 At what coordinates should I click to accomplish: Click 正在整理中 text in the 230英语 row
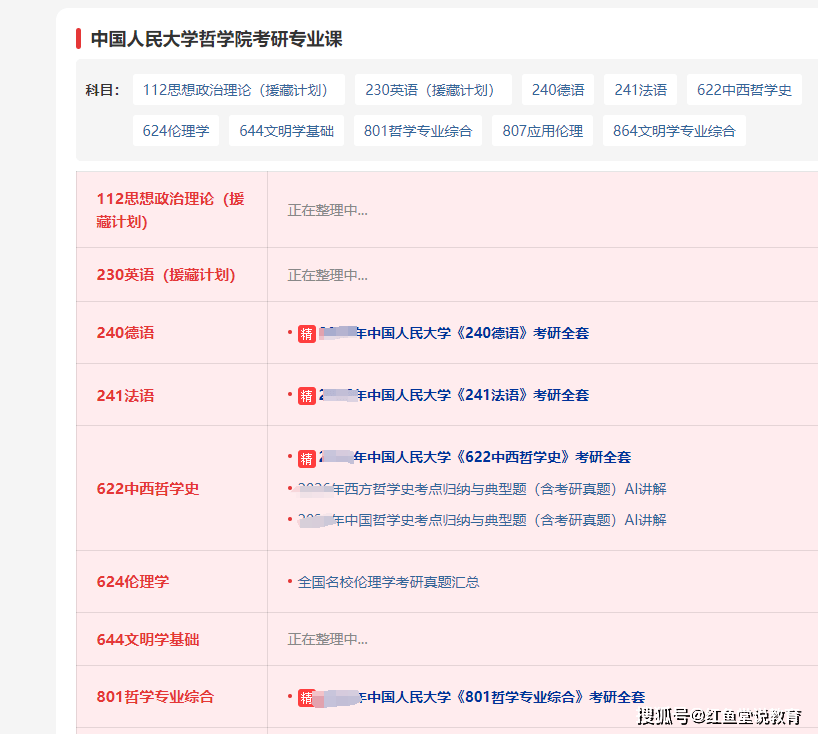328,275
